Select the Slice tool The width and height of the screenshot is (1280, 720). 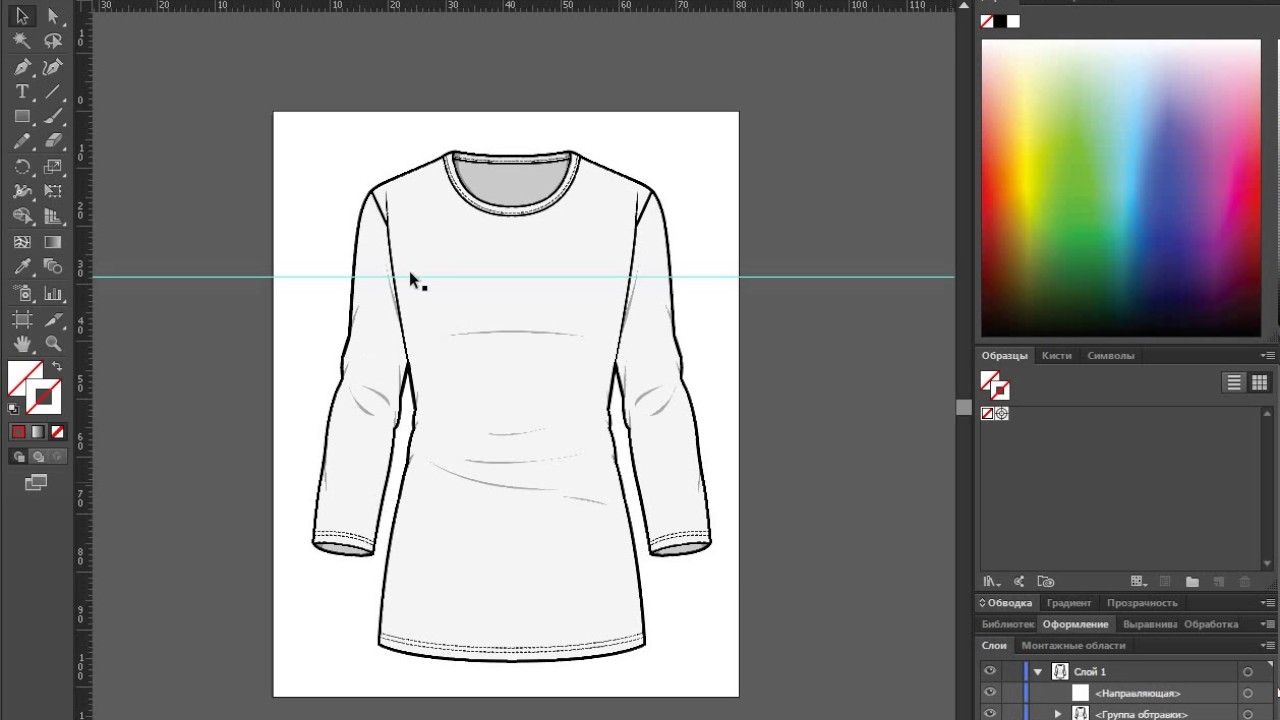coord(53,320)
